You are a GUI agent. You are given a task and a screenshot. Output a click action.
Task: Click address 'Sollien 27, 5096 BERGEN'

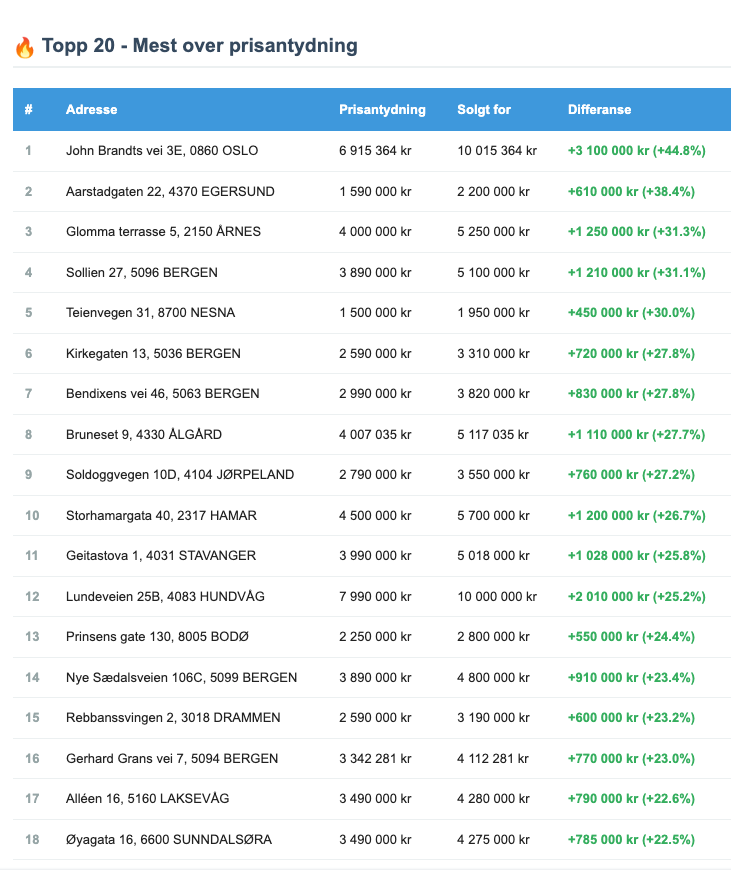tap(141, 272)
